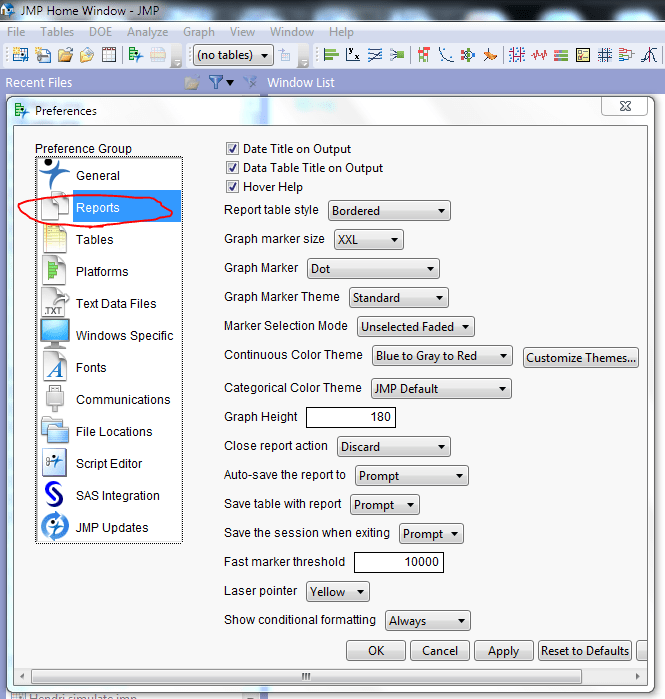
Task: Open the DOE menu
Action: [100, 32]
